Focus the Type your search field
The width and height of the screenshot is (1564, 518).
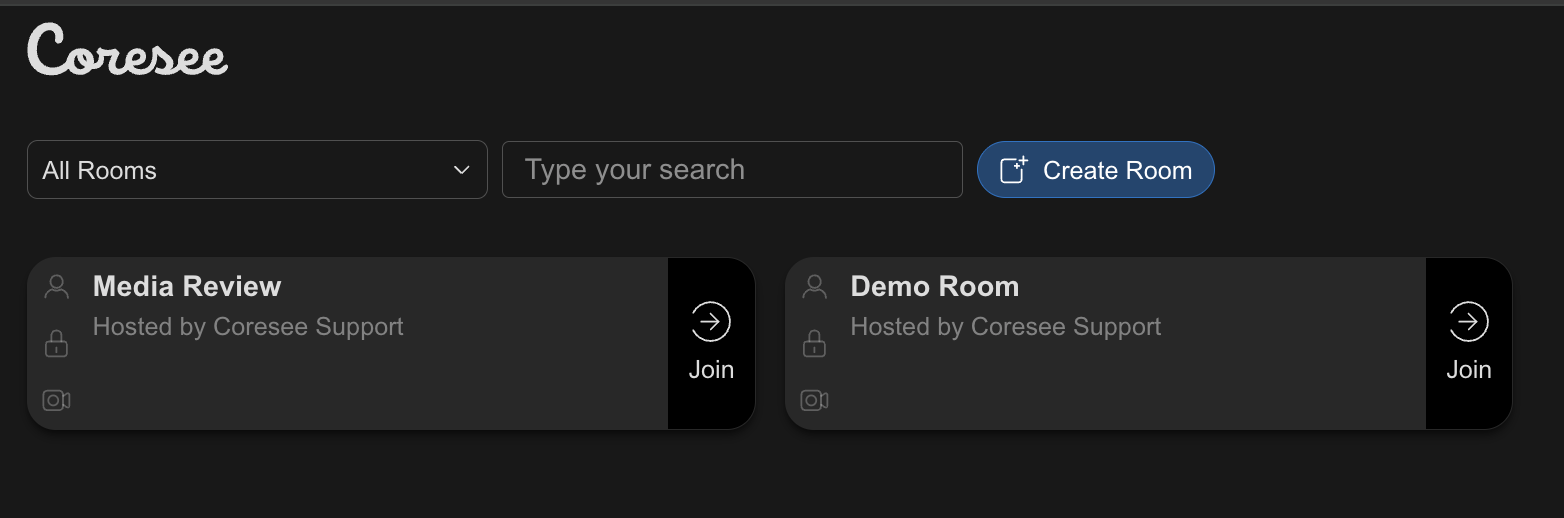[x=732, y=170]
